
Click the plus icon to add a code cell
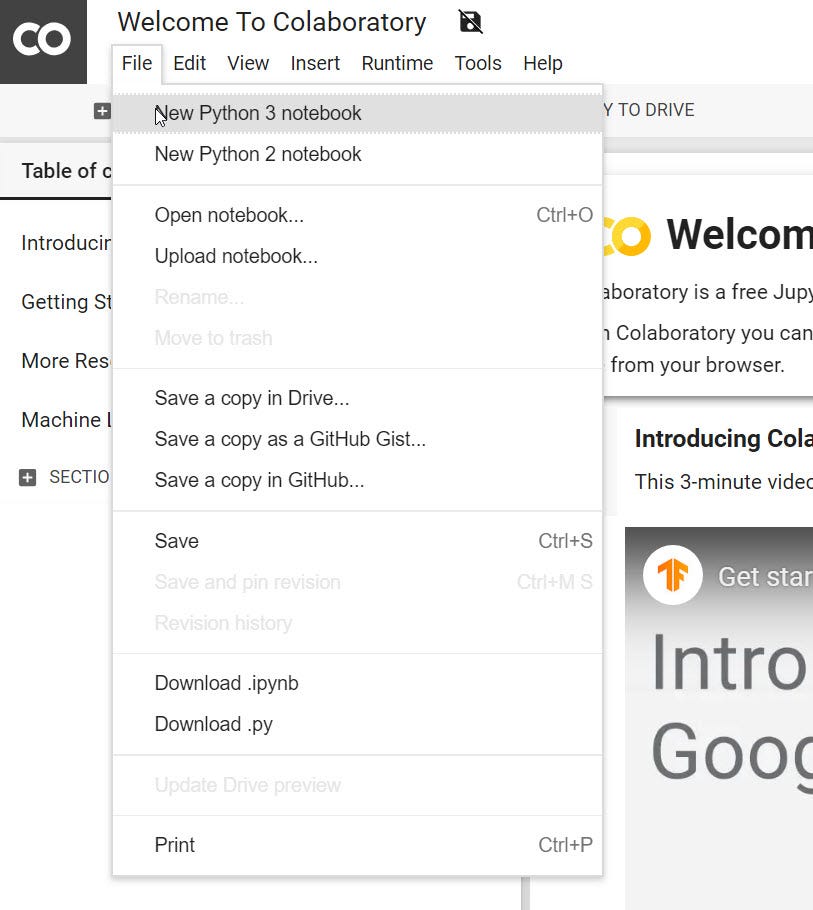pos(102,111)
